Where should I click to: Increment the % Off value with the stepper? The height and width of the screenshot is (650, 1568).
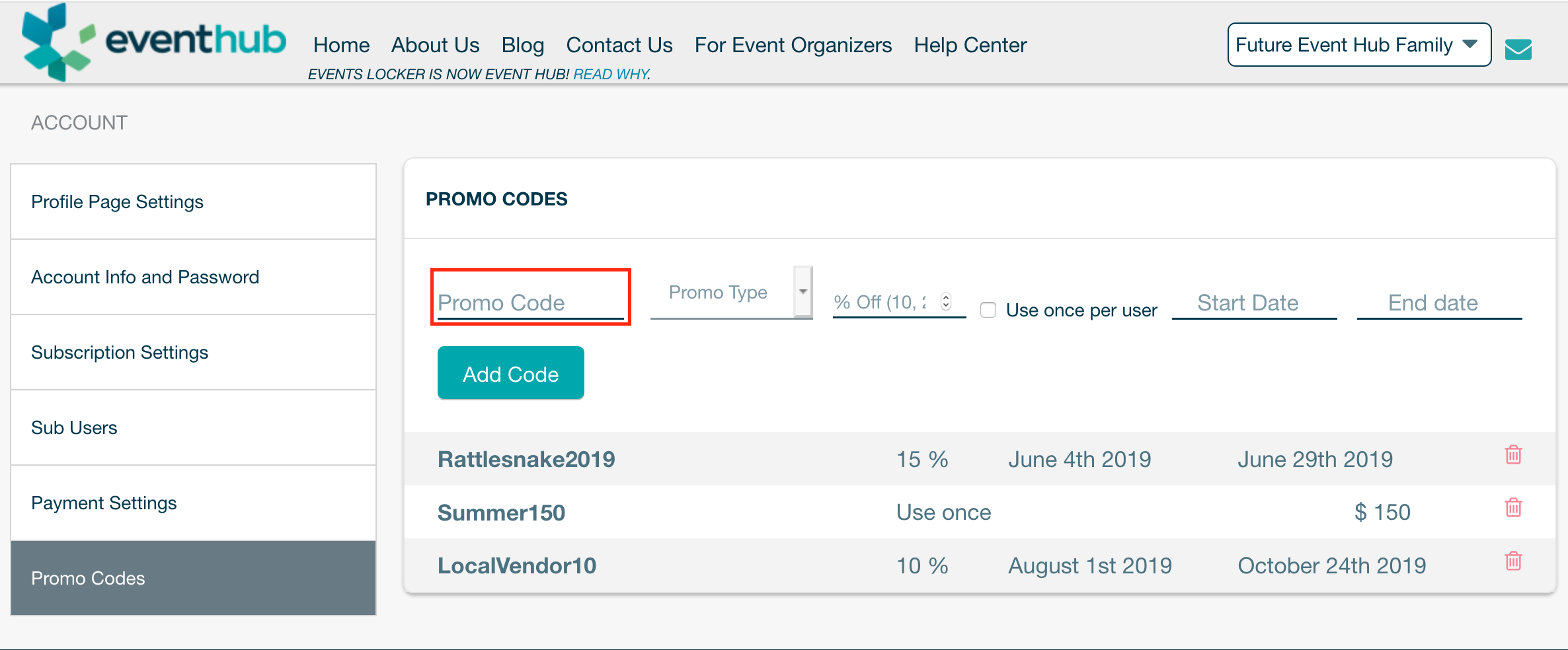click(945, 298)
